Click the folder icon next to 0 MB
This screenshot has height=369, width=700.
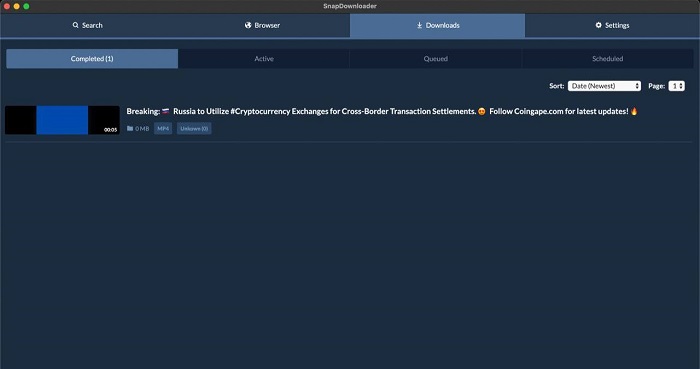click(130, 129)
